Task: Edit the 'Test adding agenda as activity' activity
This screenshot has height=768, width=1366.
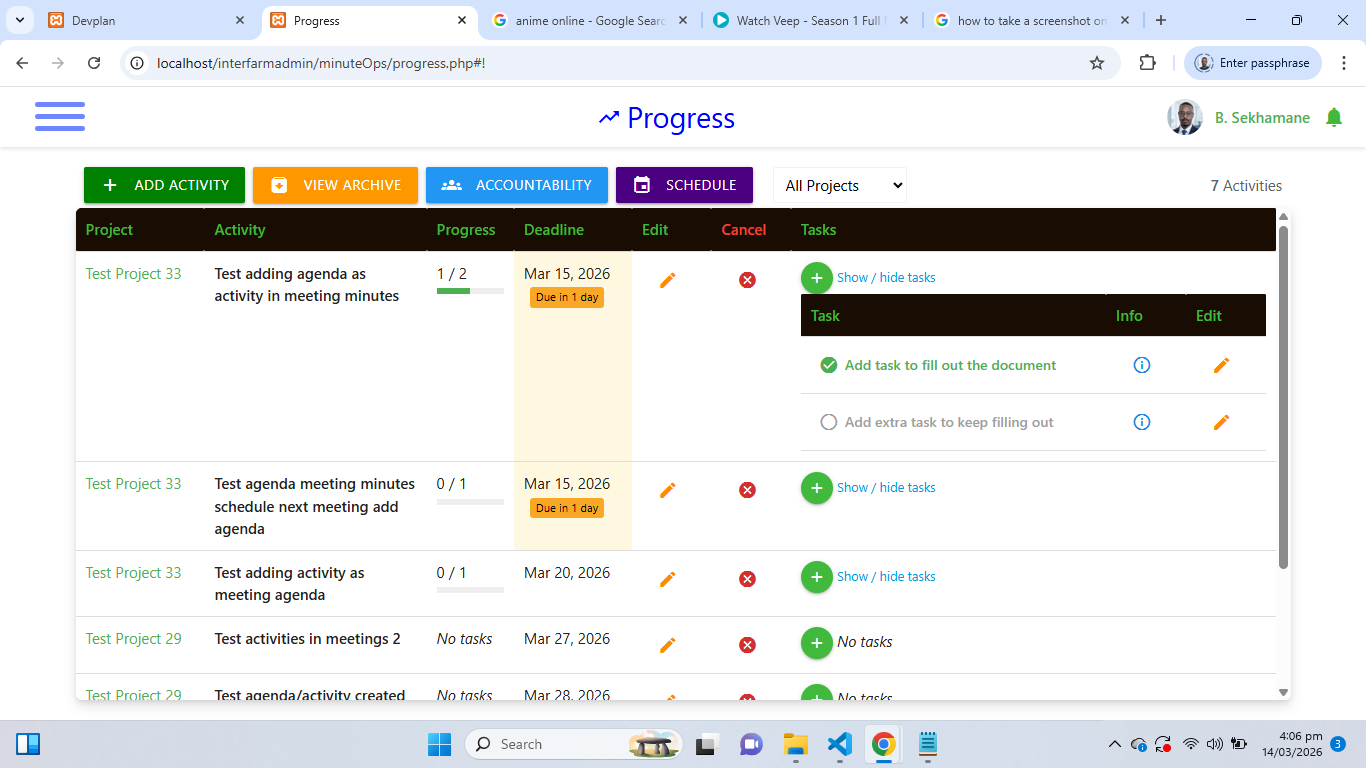Action: [x=668, y=280]
